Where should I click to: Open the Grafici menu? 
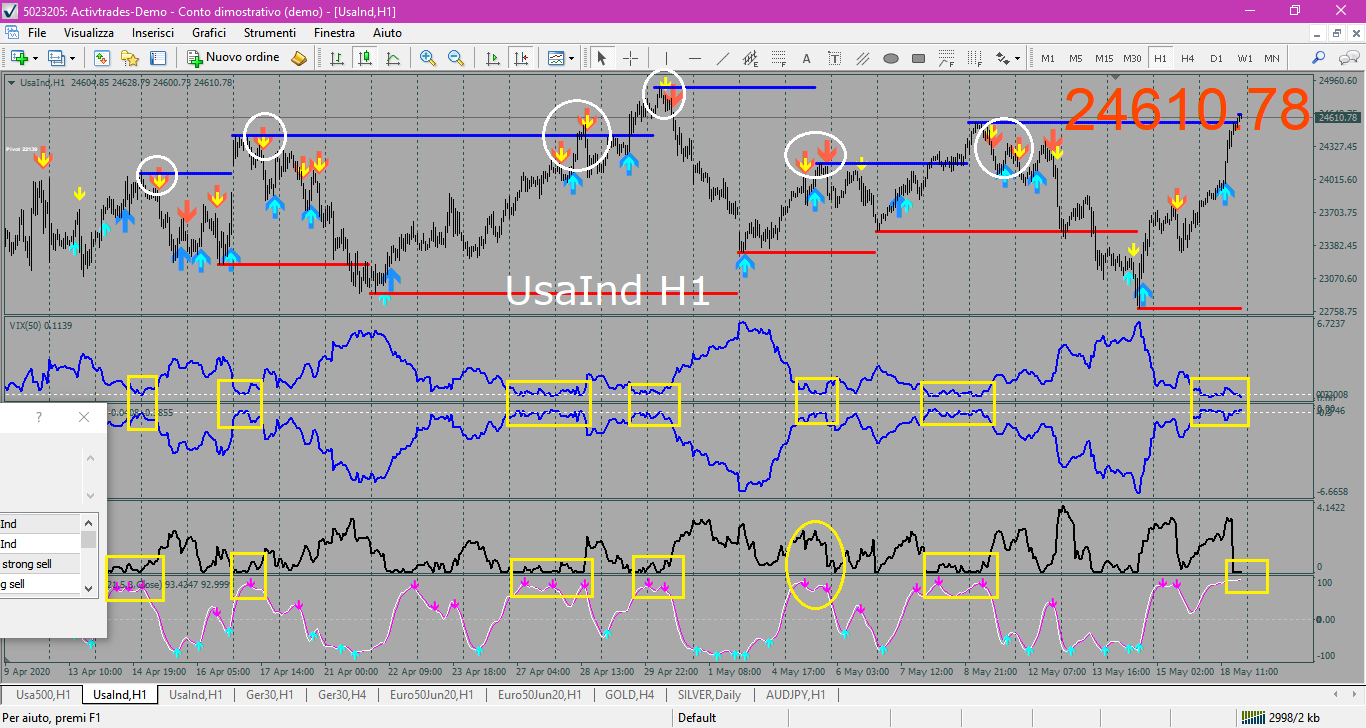[209, 33]
